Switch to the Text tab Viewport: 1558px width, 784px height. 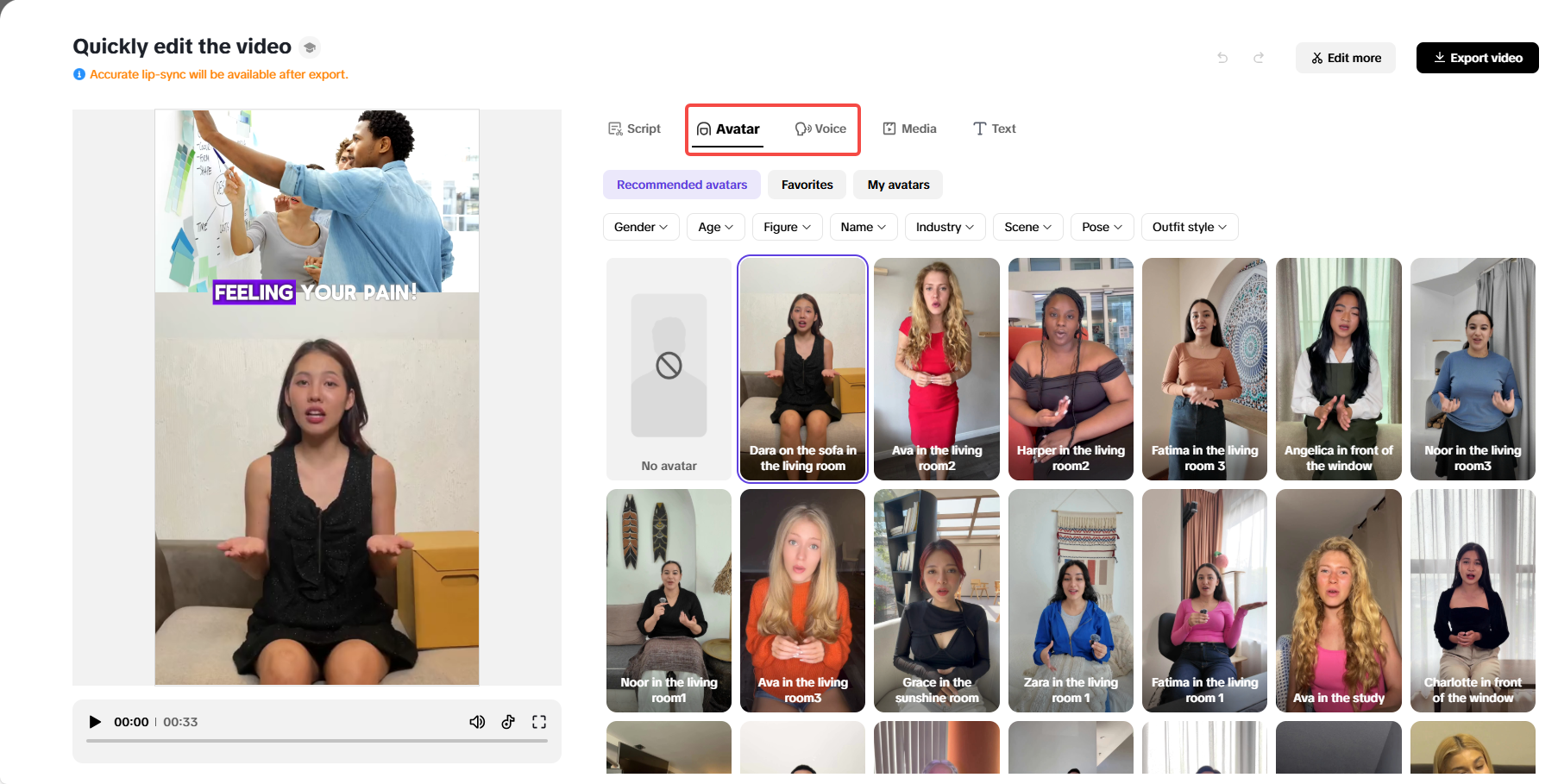point(994,129)
